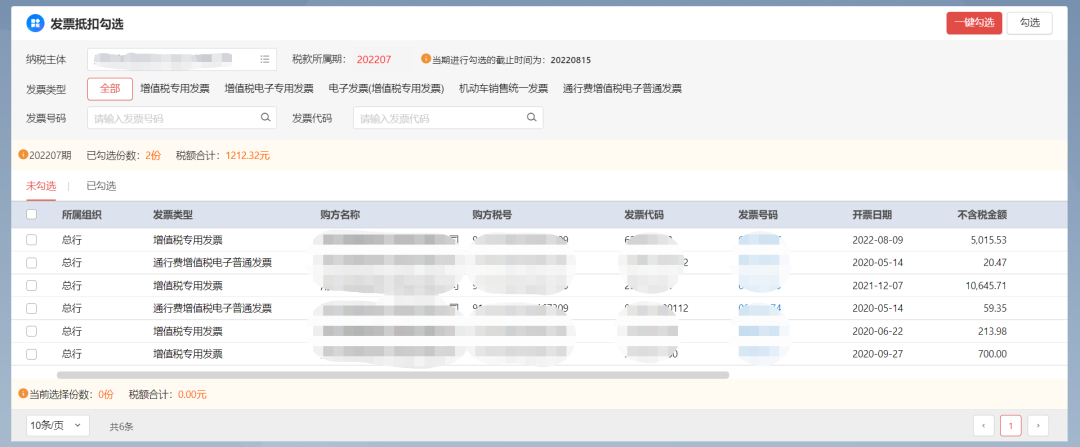Go to the next page arrow

click(1038, 425)
